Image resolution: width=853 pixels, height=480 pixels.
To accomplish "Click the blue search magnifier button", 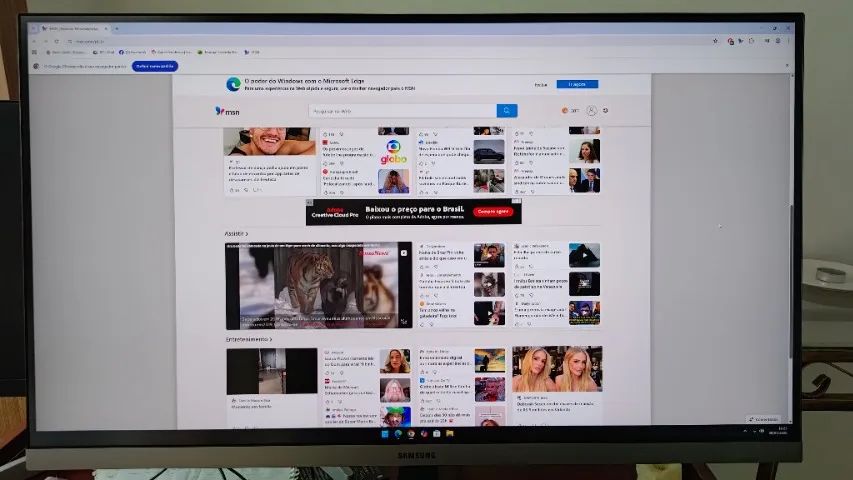I will pyautogui.click(x=506, y=110).
